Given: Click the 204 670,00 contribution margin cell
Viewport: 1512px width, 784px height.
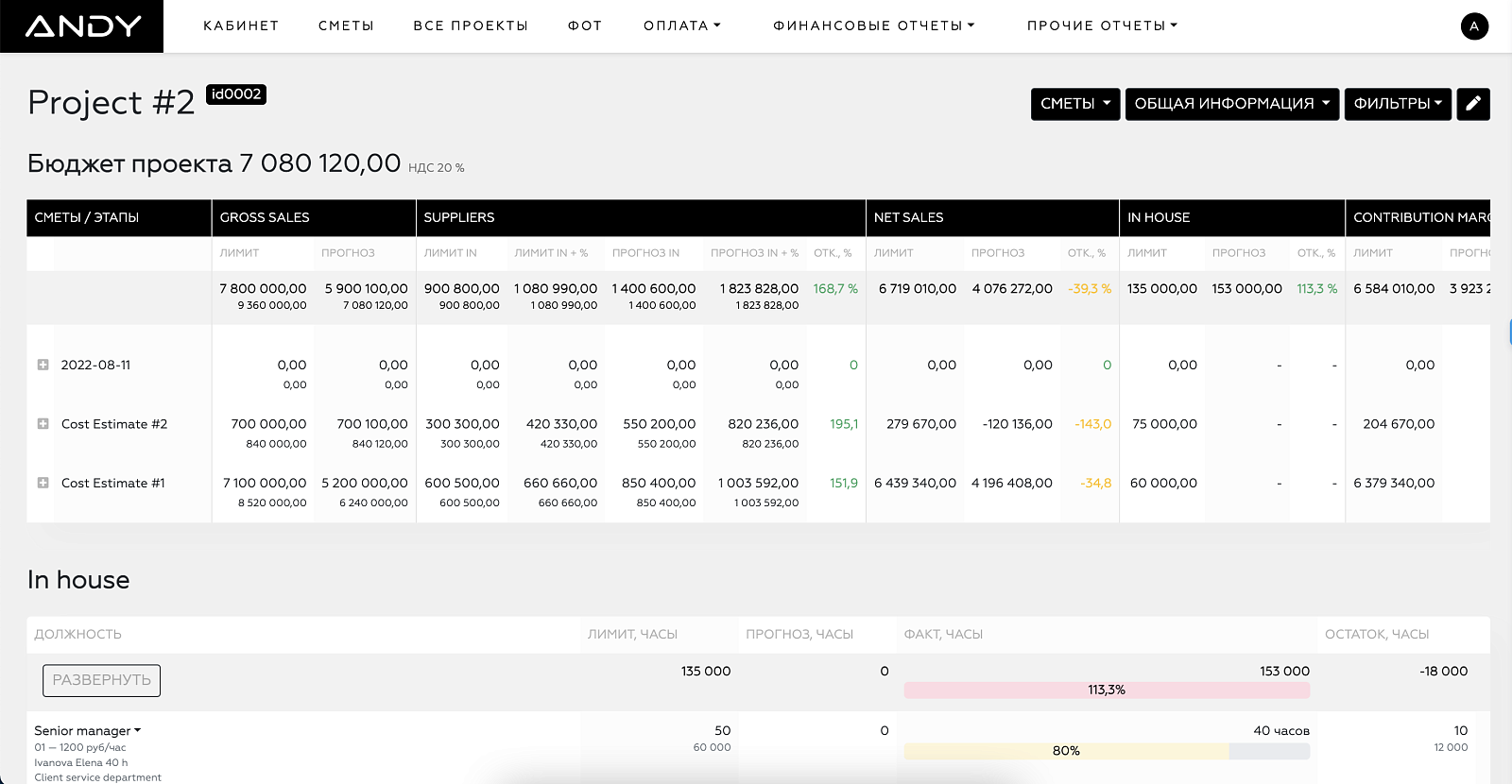Looking at the screenshot, I should [x=1399, y=424].
